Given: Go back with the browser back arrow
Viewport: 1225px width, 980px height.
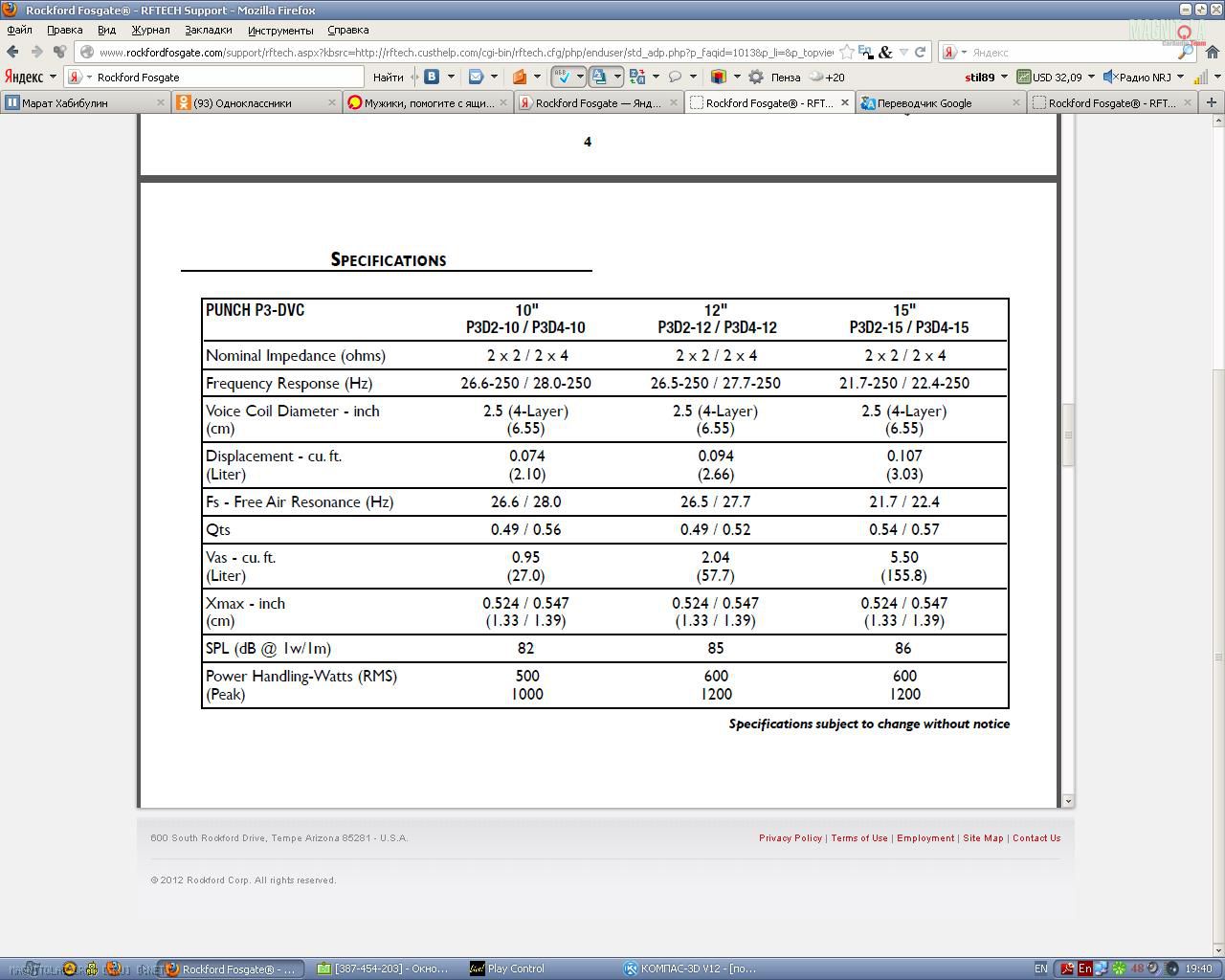Looking at the screenshot, I should [12, 52].
